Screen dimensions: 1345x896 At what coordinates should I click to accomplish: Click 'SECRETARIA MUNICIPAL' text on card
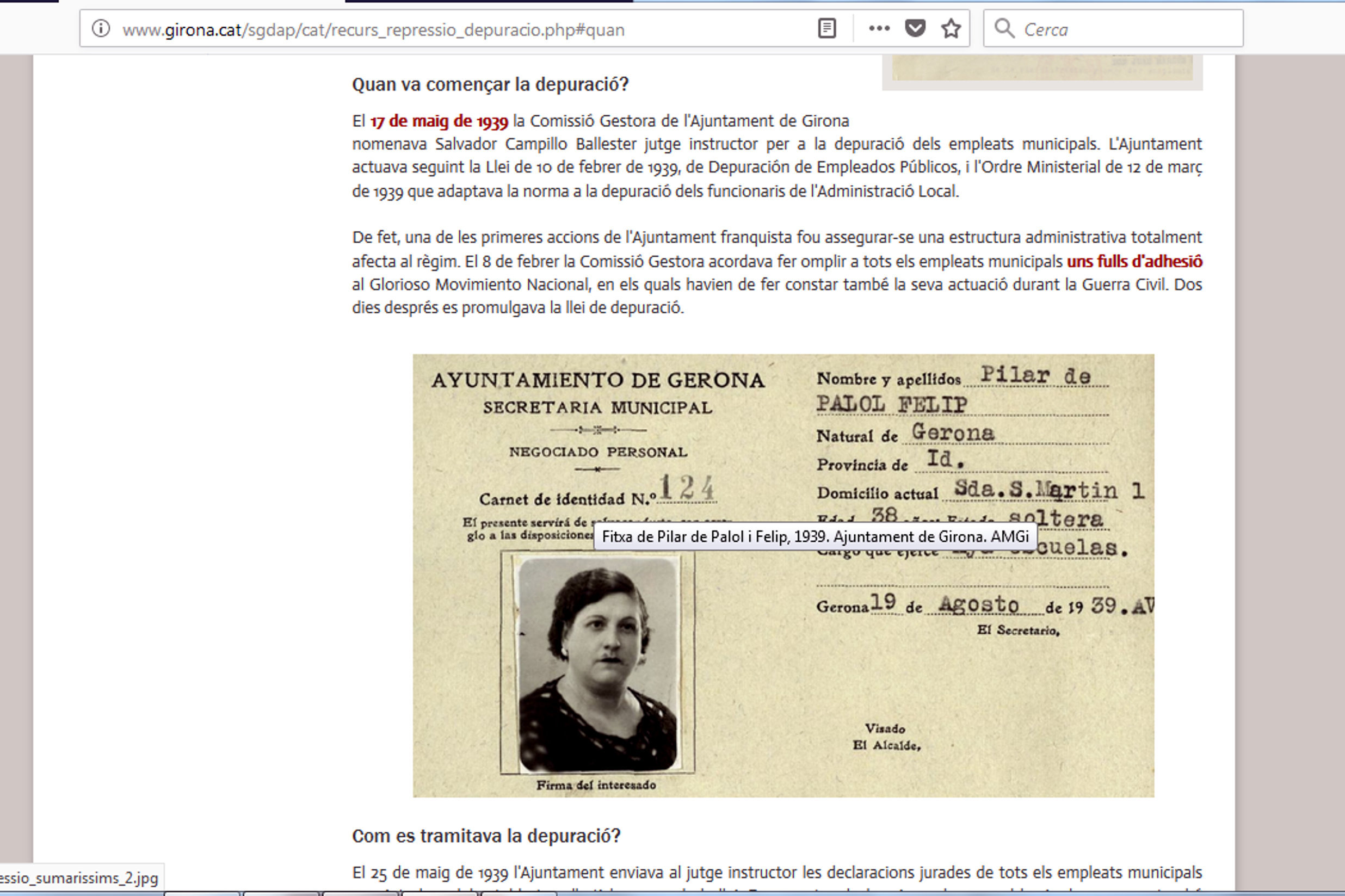[597, 407]
